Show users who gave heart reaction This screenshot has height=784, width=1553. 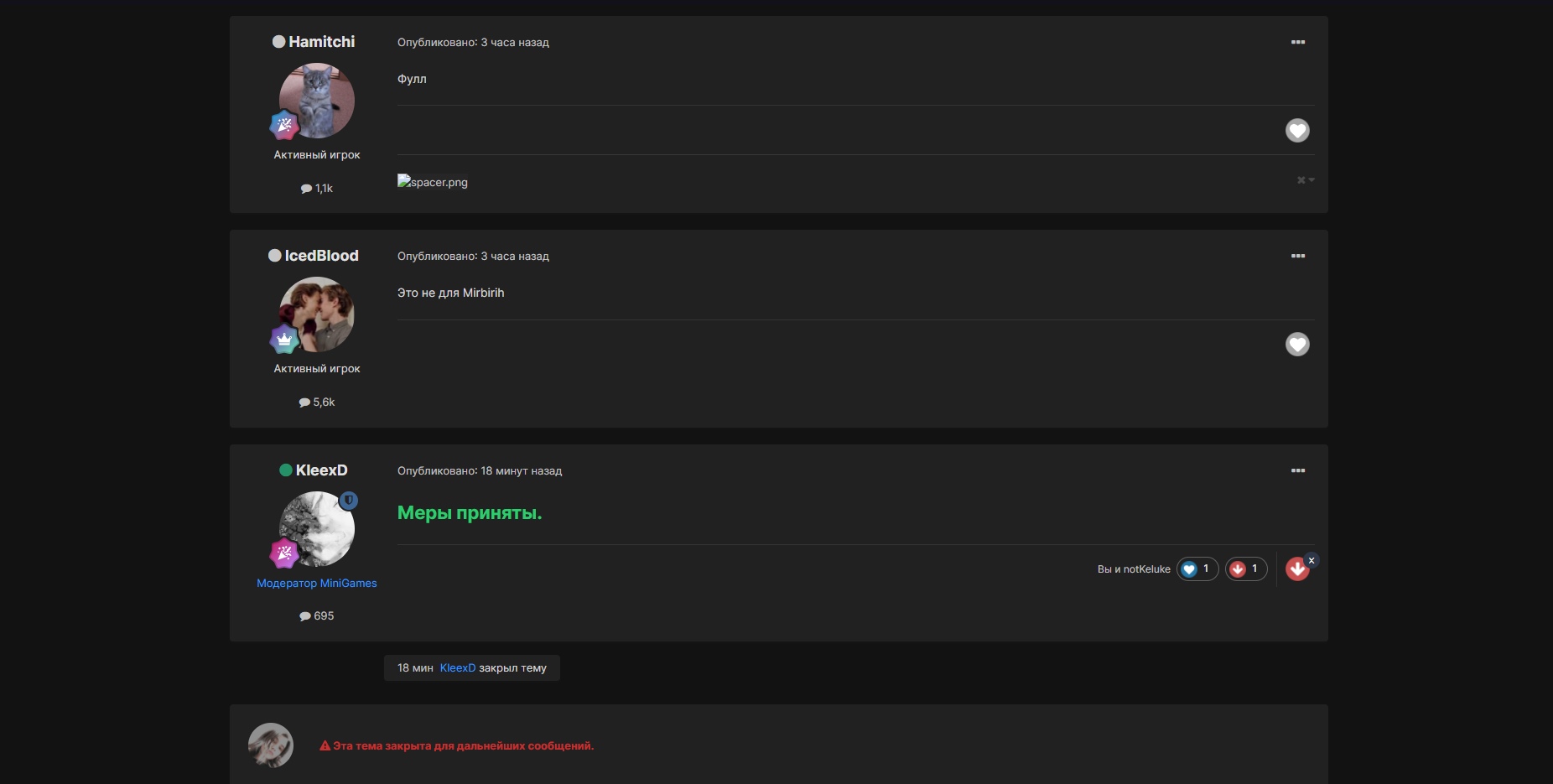(1197, 569)
